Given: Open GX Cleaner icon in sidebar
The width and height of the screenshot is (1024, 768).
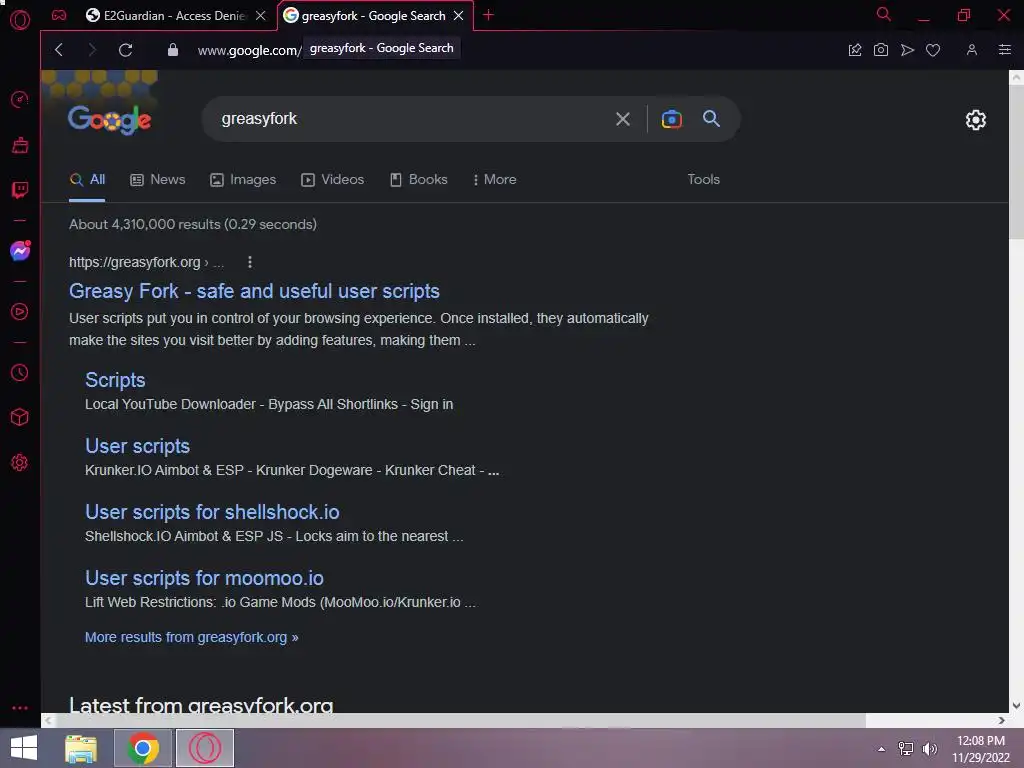Looking at the screenshot, I should pyautogui.click(x=20, y=145).
